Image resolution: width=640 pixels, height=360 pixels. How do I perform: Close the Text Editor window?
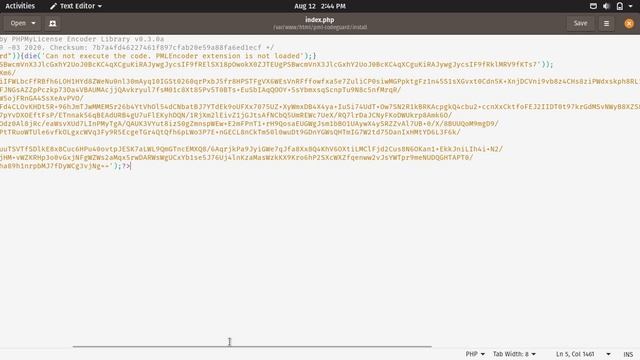(629, 23)
